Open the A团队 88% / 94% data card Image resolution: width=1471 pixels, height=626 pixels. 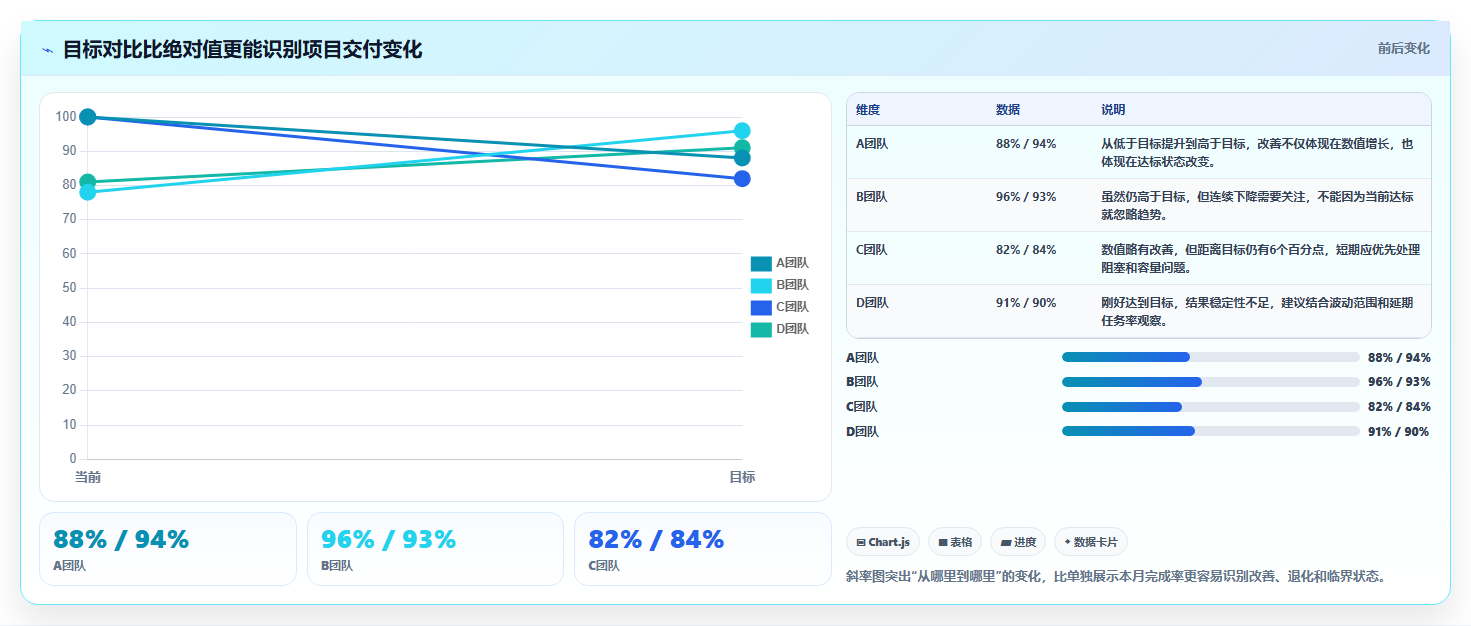pos(168,549)
